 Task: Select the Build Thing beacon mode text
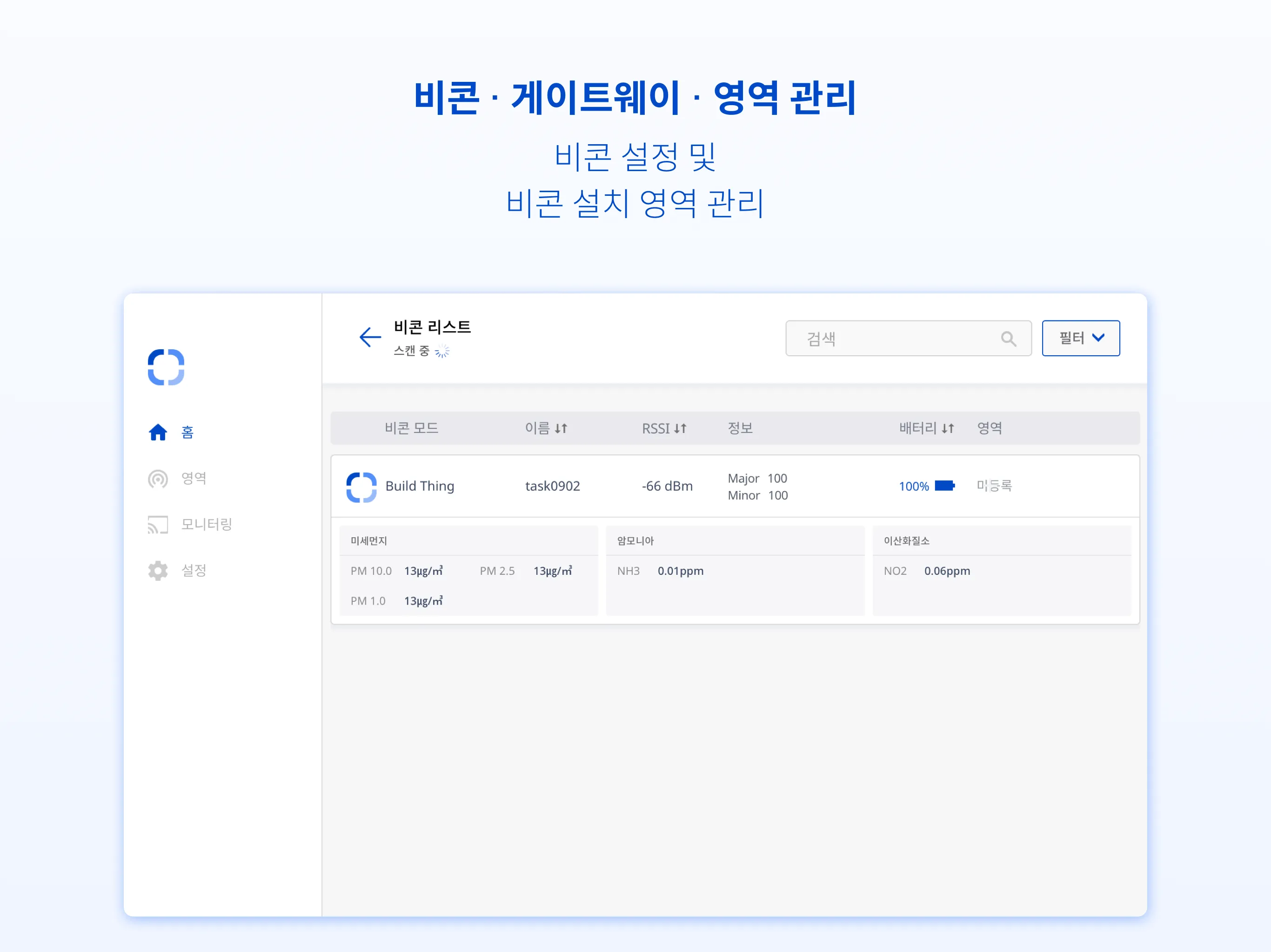pyautogui.click(x=420, y=486)
